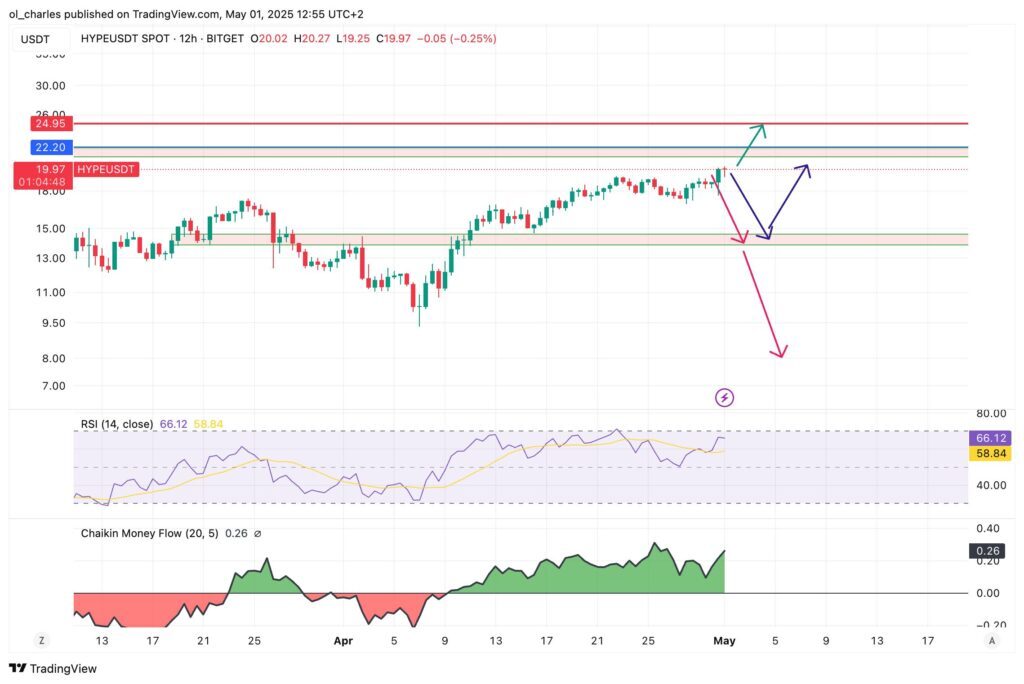Click the Z timezone icon below chart
The width and height of the screenshot is (1024, 684).
click(x=42, y=639)
